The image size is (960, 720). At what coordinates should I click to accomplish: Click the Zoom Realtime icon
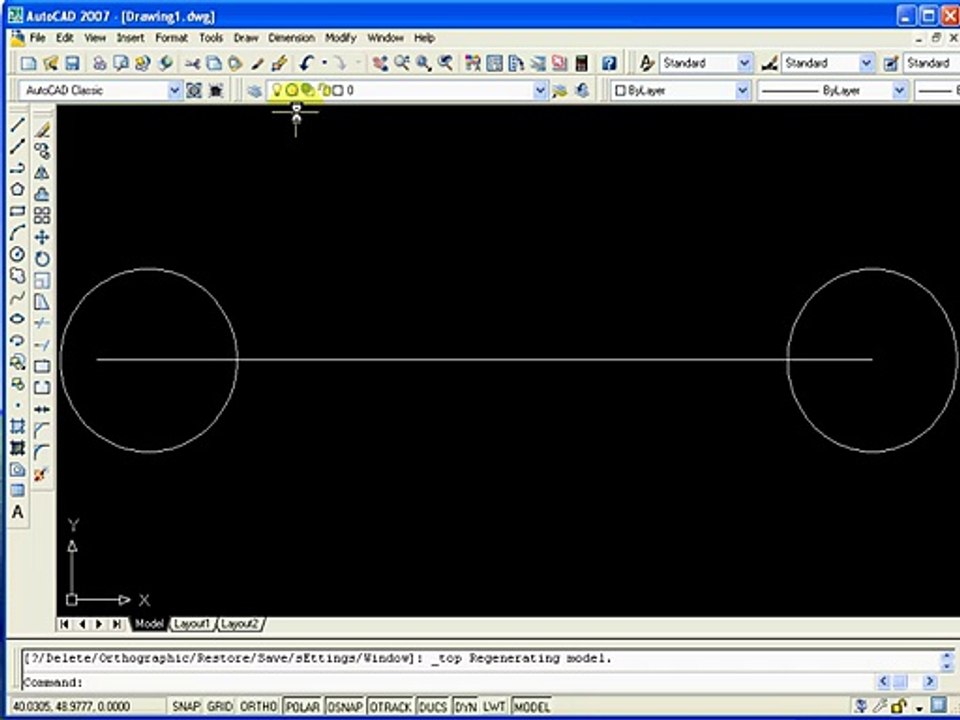pyautogui.click(x=402, y=63)
